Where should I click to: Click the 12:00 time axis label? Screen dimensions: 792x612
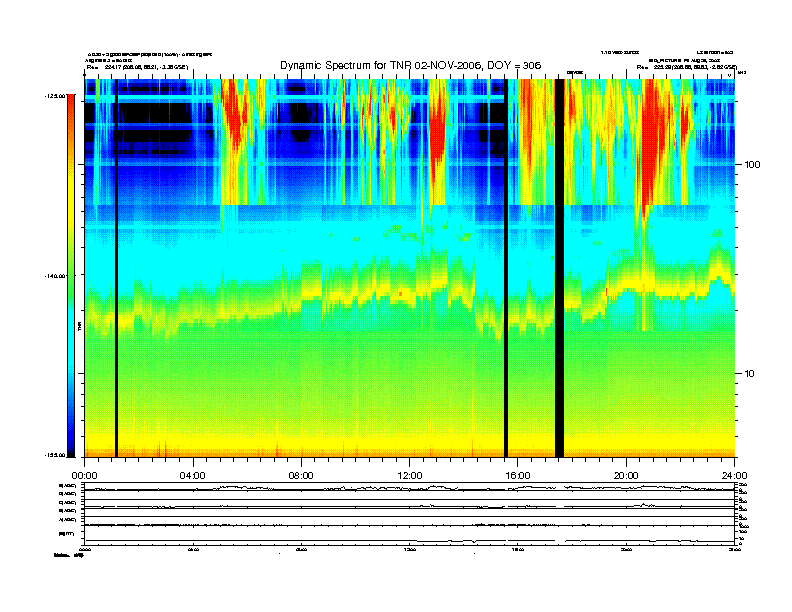(410, 476)
